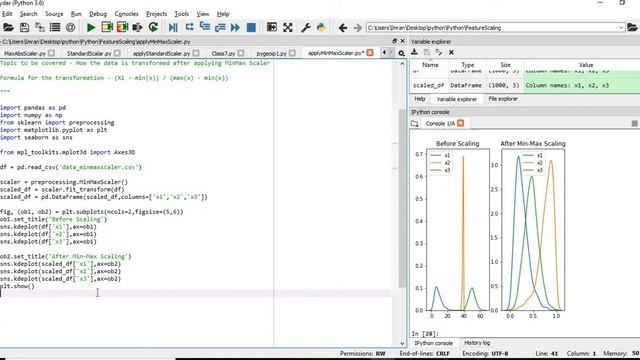Open Preferences wrench icon
The width and height of the screenshot is (640, 360).
tap(306, 27)
